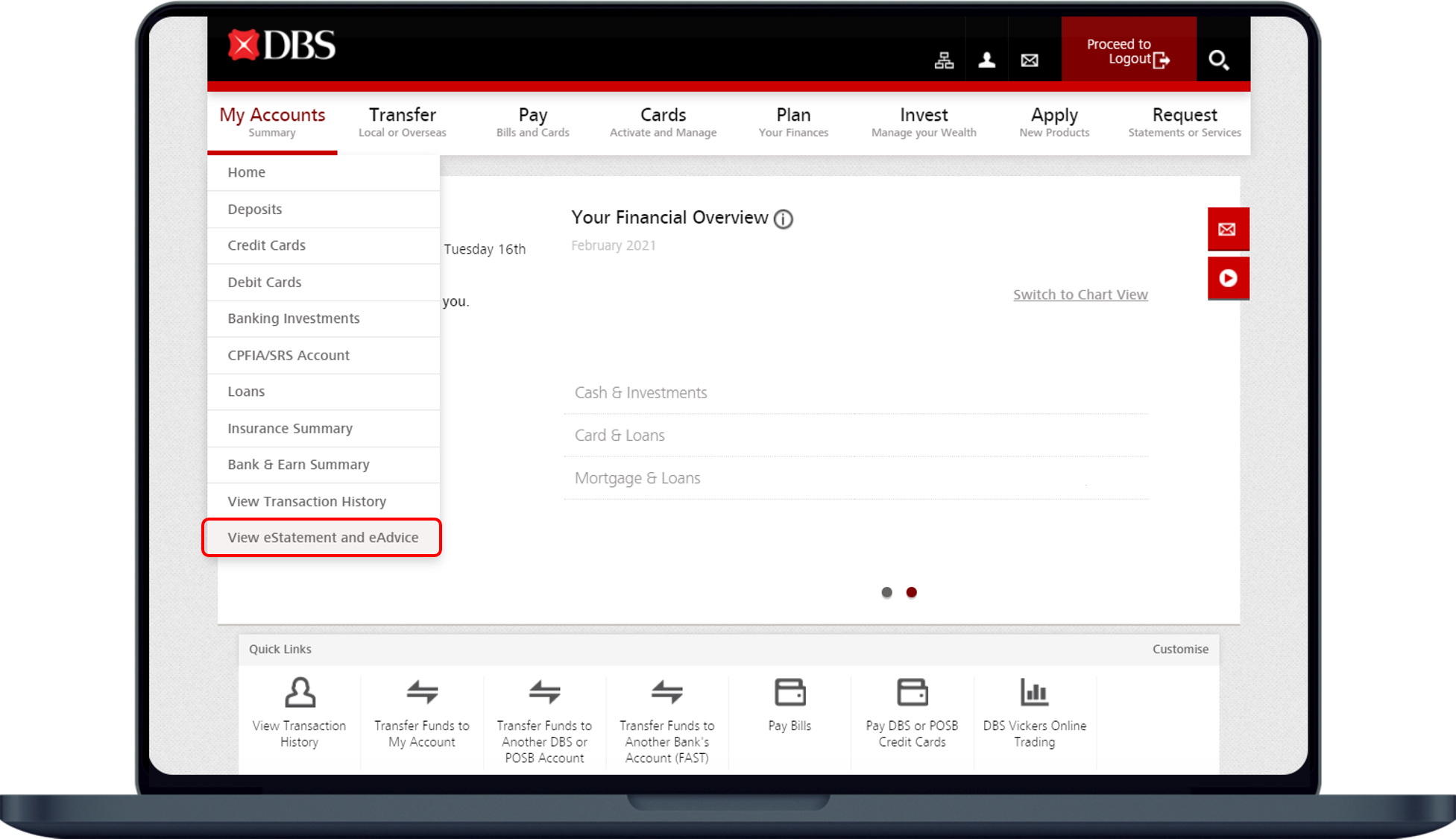Select Insurance Summary menu item
This screenshot has height=839, width=1456.
pyautogui.click(x=324, y=429)
